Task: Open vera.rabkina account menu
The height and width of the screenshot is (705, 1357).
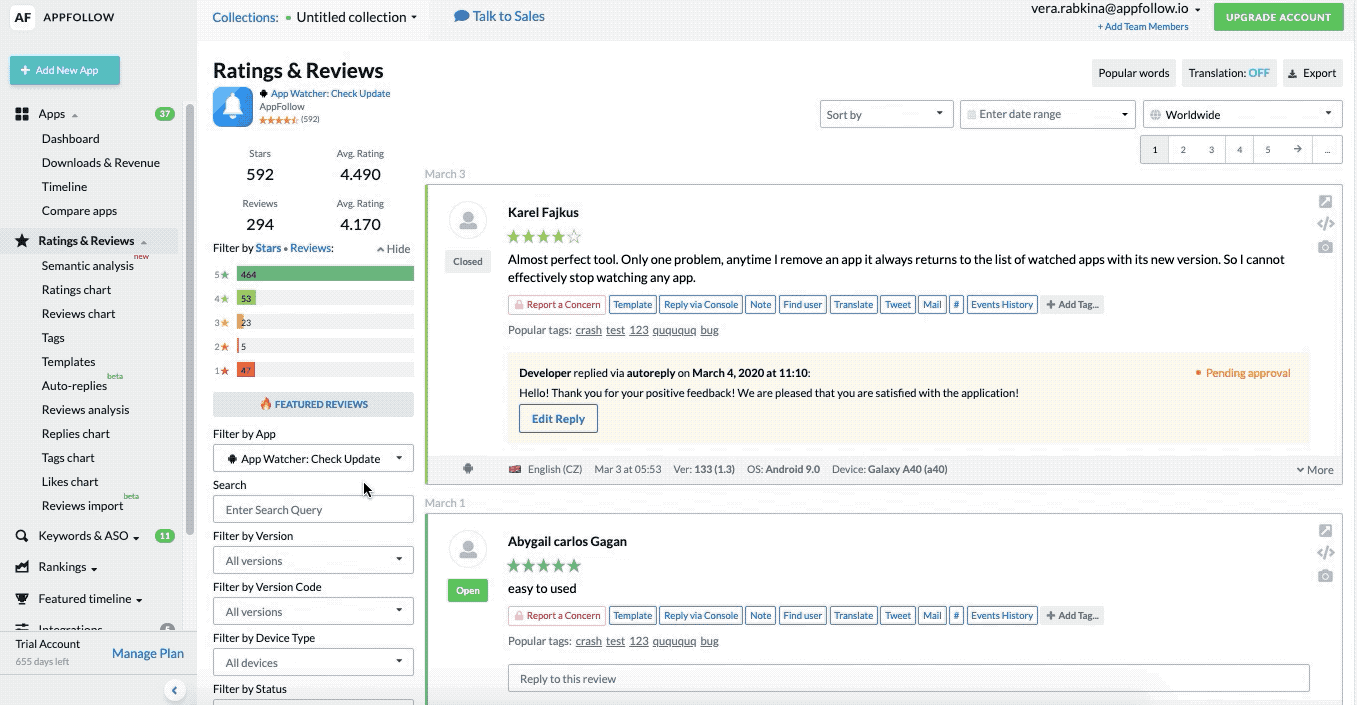Action: (x=1116, y=8)
